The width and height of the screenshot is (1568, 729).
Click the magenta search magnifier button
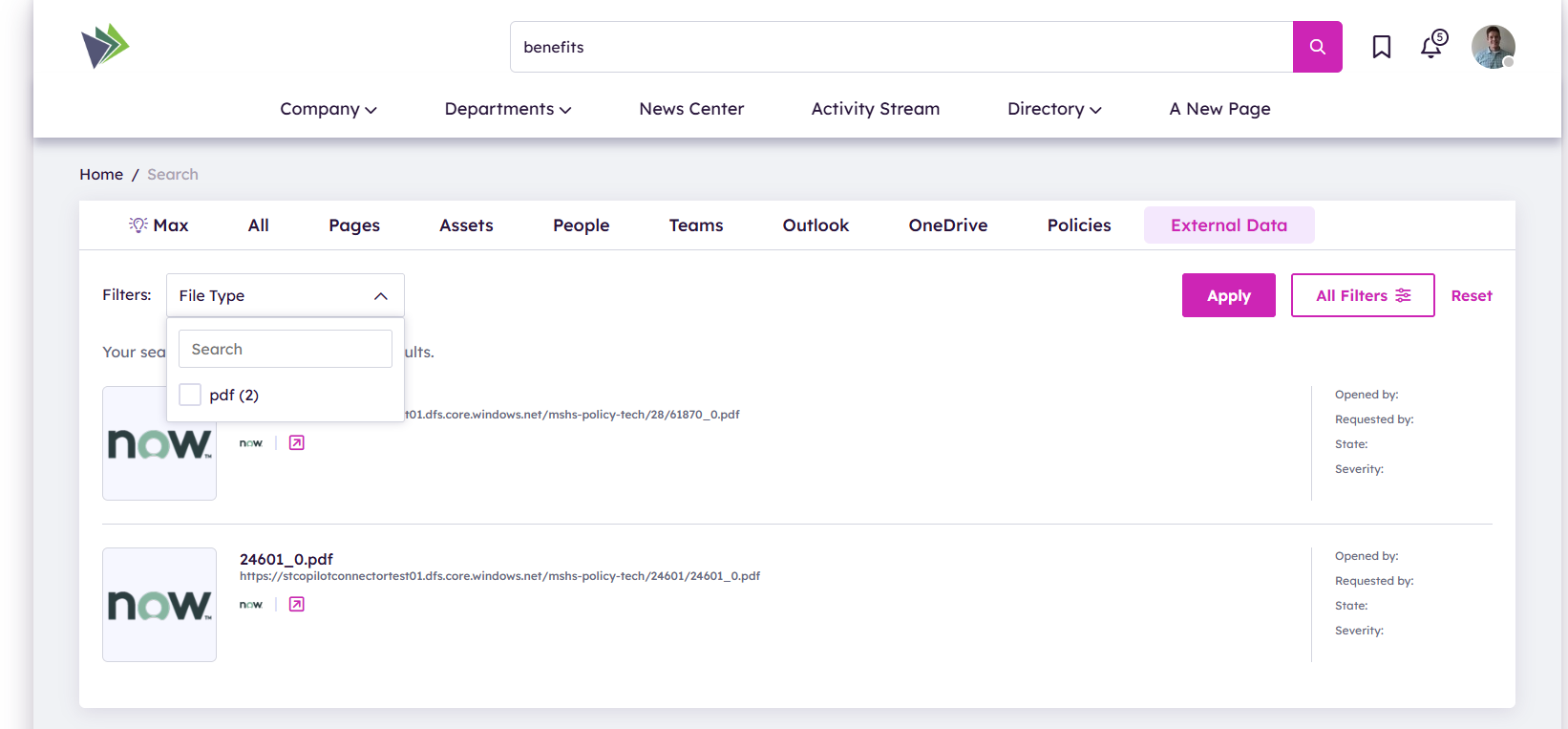coord(1317,47)
